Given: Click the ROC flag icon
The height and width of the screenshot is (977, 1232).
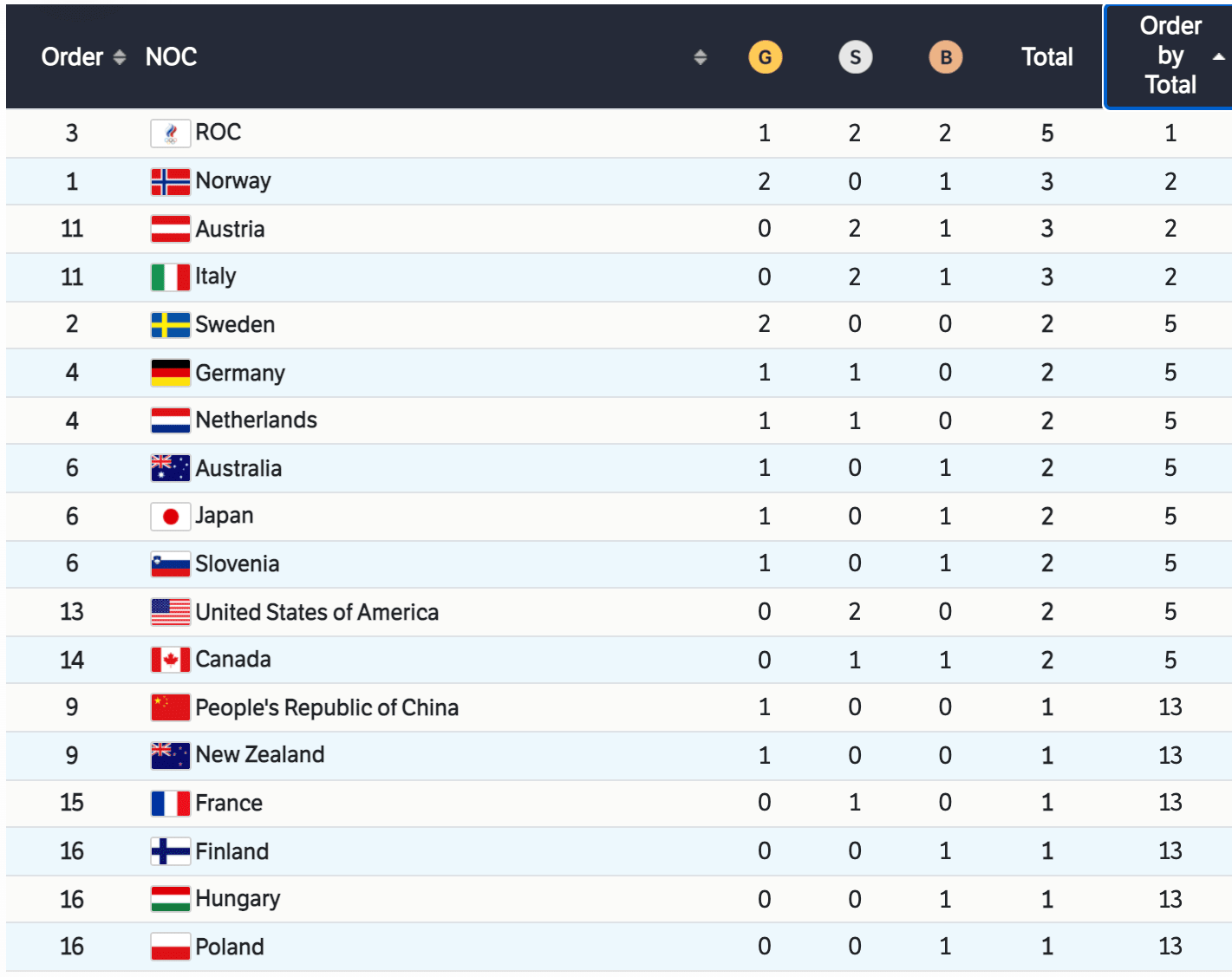Looking at the screenshot, I should [170, 133].
